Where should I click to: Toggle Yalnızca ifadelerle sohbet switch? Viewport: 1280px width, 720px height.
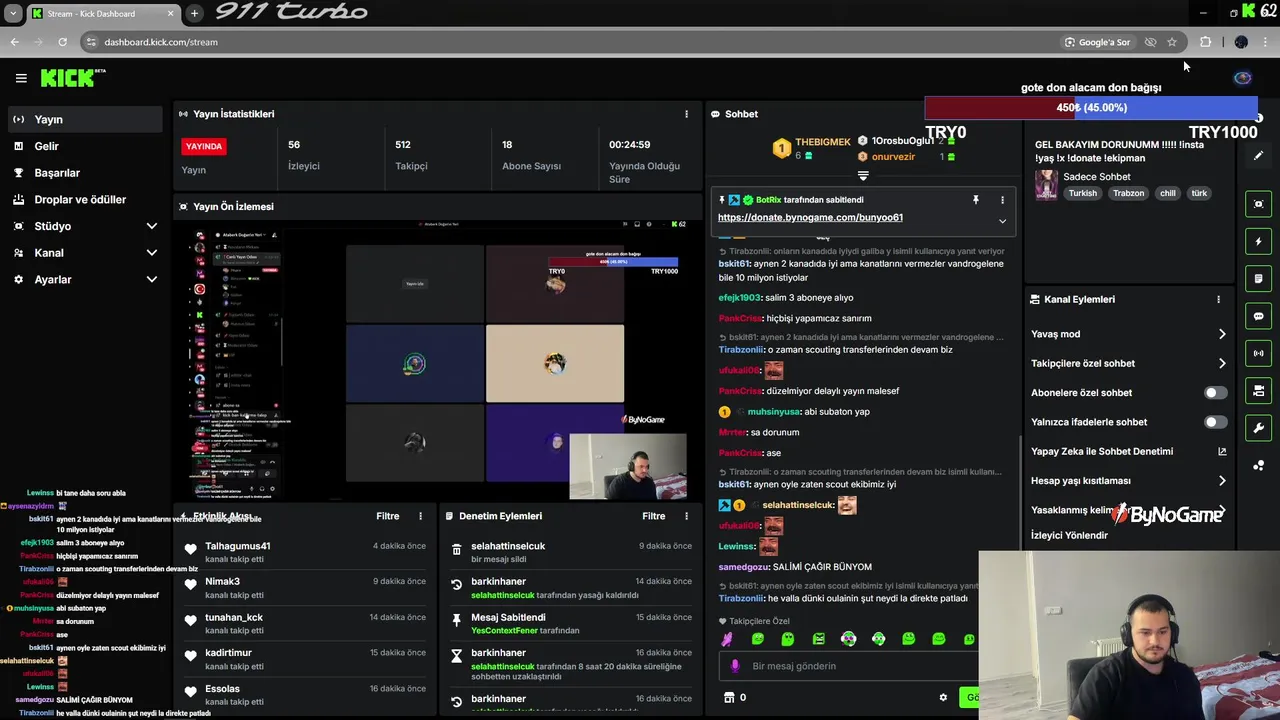coord(1215,422)
